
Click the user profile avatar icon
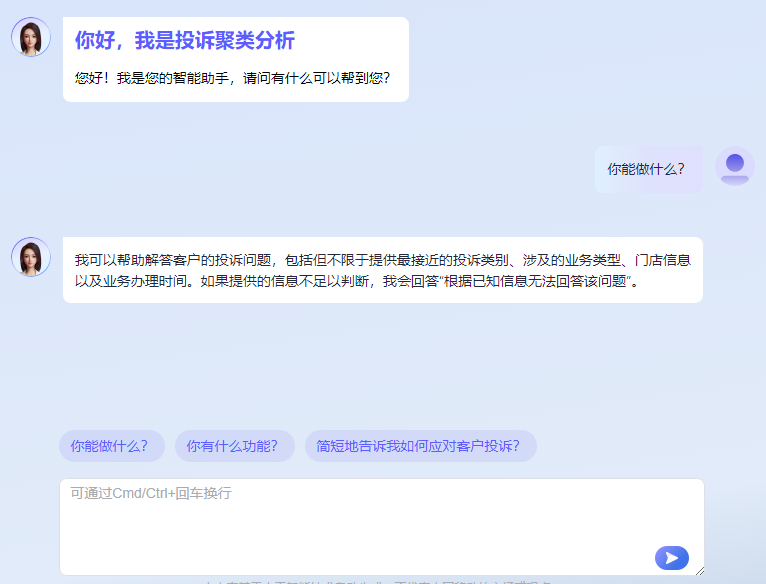coord(735,167)
